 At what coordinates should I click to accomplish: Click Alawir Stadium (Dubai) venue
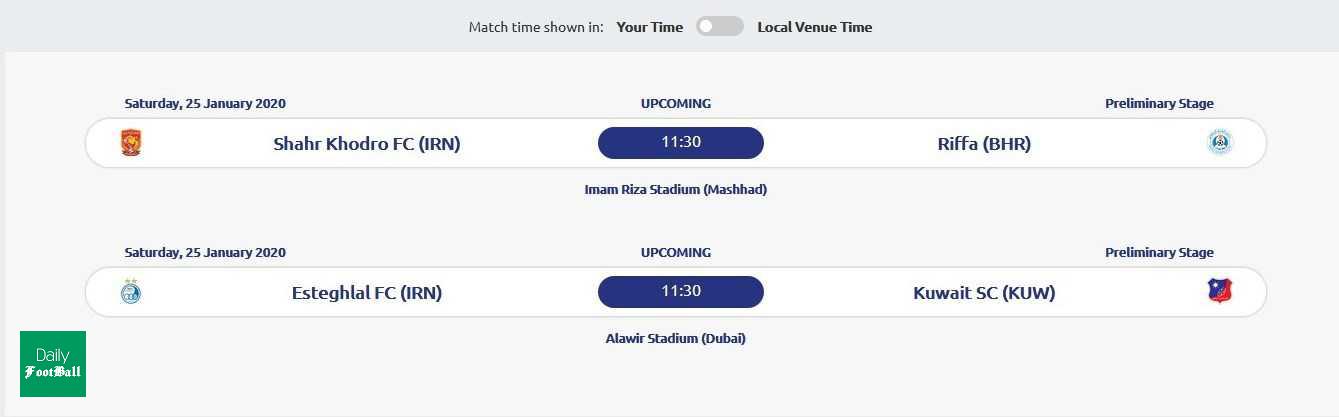click(675, 338)
